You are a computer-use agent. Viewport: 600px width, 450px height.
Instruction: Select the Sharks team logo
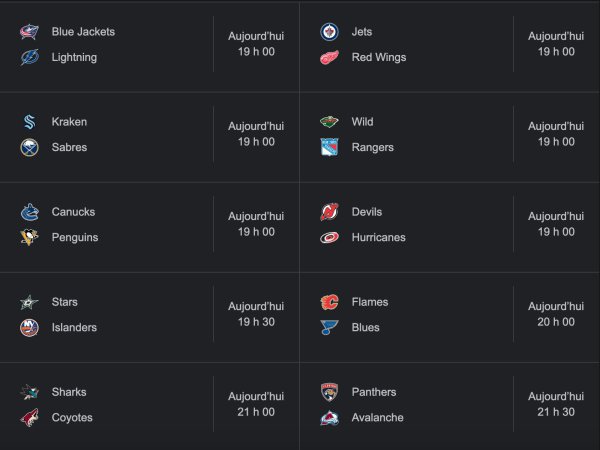pyautogui.click(x=29, y=392)
